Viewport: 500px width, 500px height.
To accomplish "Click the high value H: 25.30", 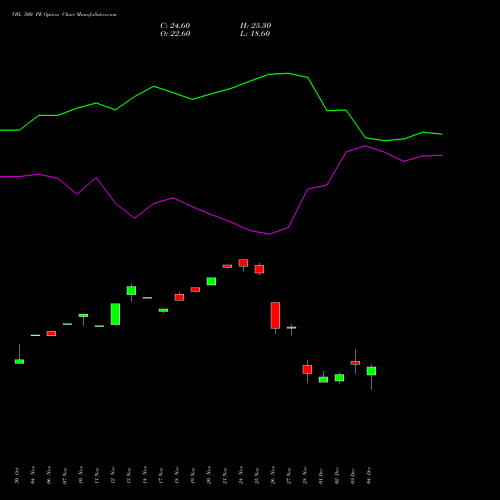I will (x=255, y=26).
